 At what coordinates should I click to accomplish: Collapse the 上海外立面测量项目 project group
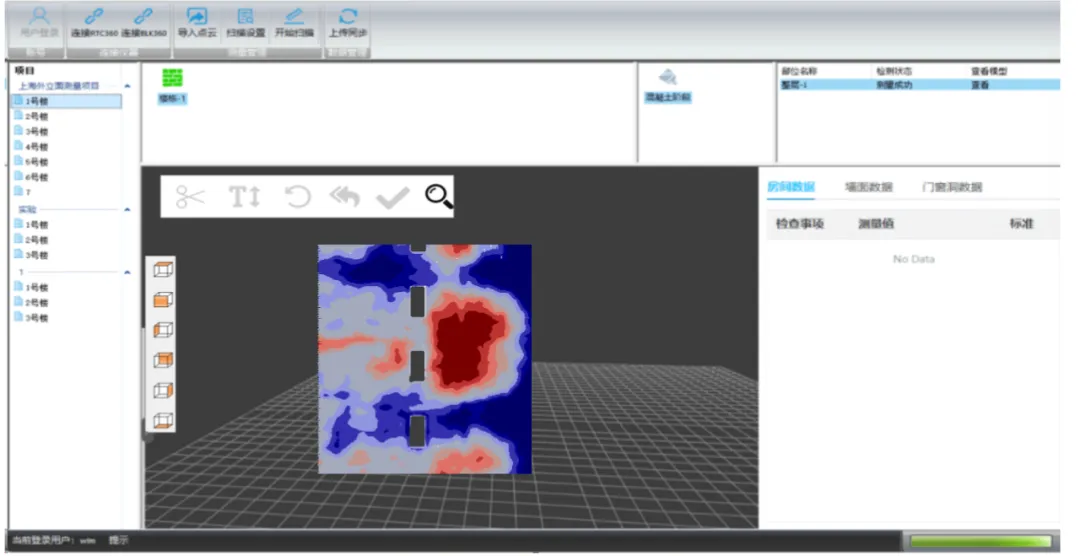tap(127, 87)
